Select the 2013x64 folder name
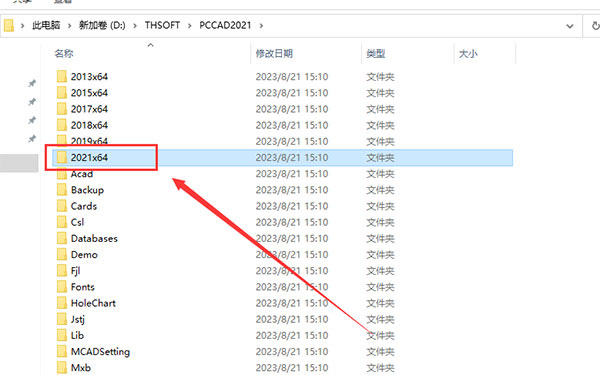 coord(89,77)
